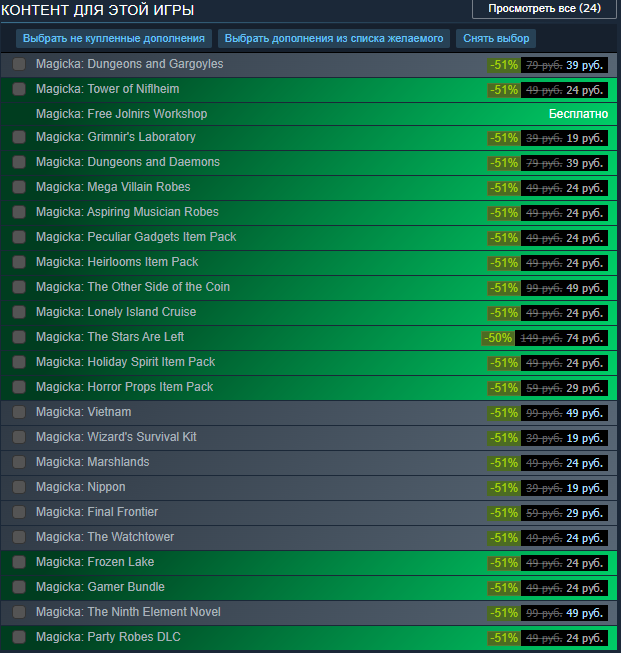Viewport: 621px width, 653px height.
Task: Open 'Magicka: Peculiar Gadgets Item Pack' title
Action: 136,237
